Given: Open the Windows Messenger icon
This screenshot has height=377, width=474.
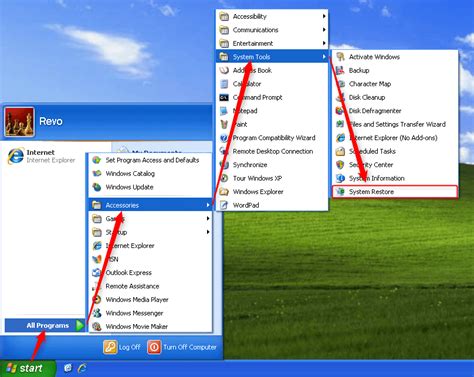Looking at the screenshot, I should (97, 313).
